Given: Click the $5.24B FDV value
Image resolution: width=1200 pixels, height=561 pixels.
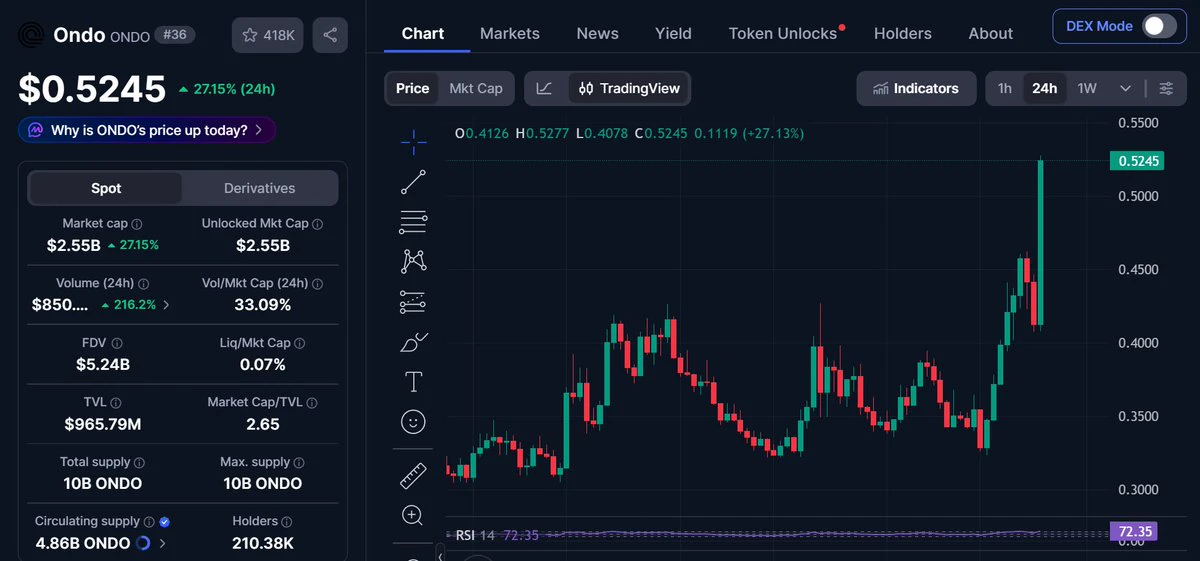Looking at the screenshot, I should click(x=103, y=364).
